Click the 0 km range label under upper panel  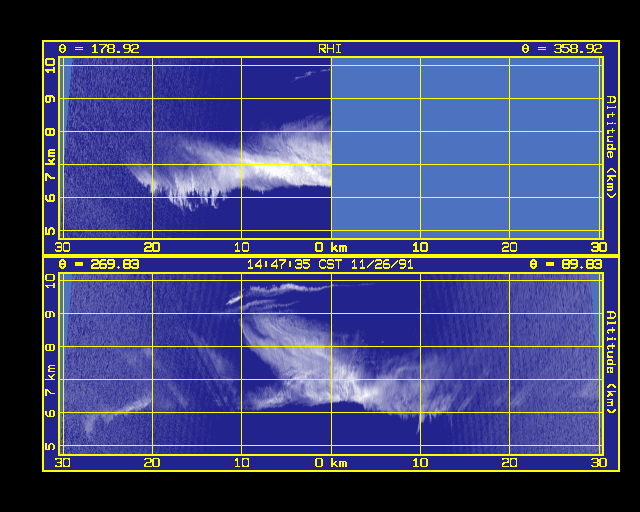(x=331, y=247)
